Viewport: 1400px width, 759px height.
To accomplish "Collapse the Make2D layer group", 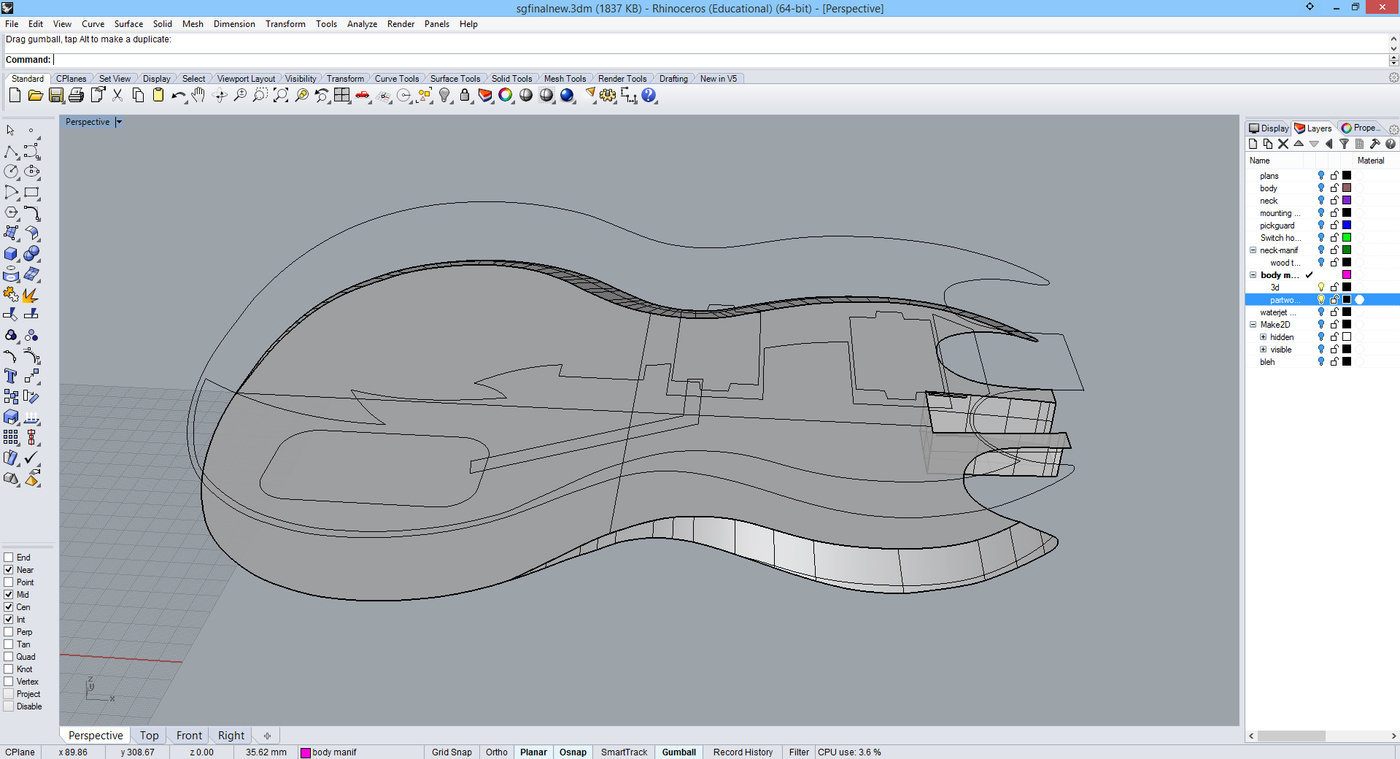I will [x=1253, y=325].
